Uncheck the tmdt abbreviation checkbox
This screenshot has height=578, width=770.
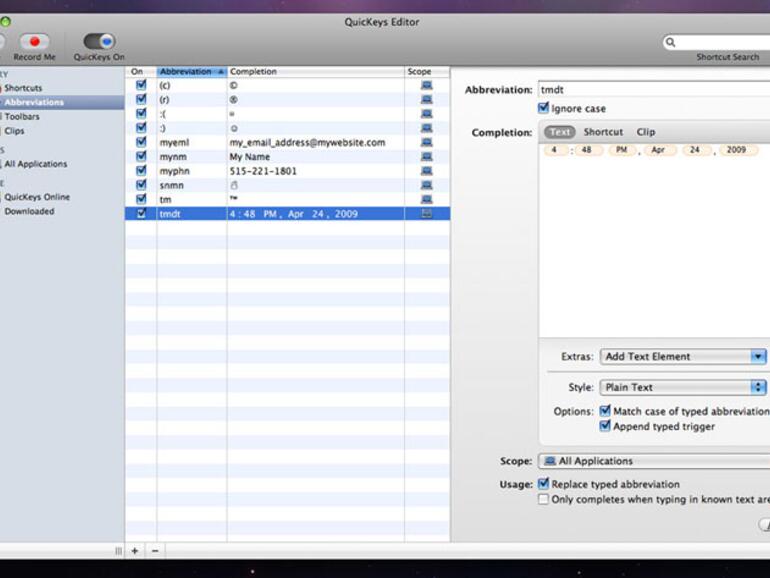click(141, 213)
